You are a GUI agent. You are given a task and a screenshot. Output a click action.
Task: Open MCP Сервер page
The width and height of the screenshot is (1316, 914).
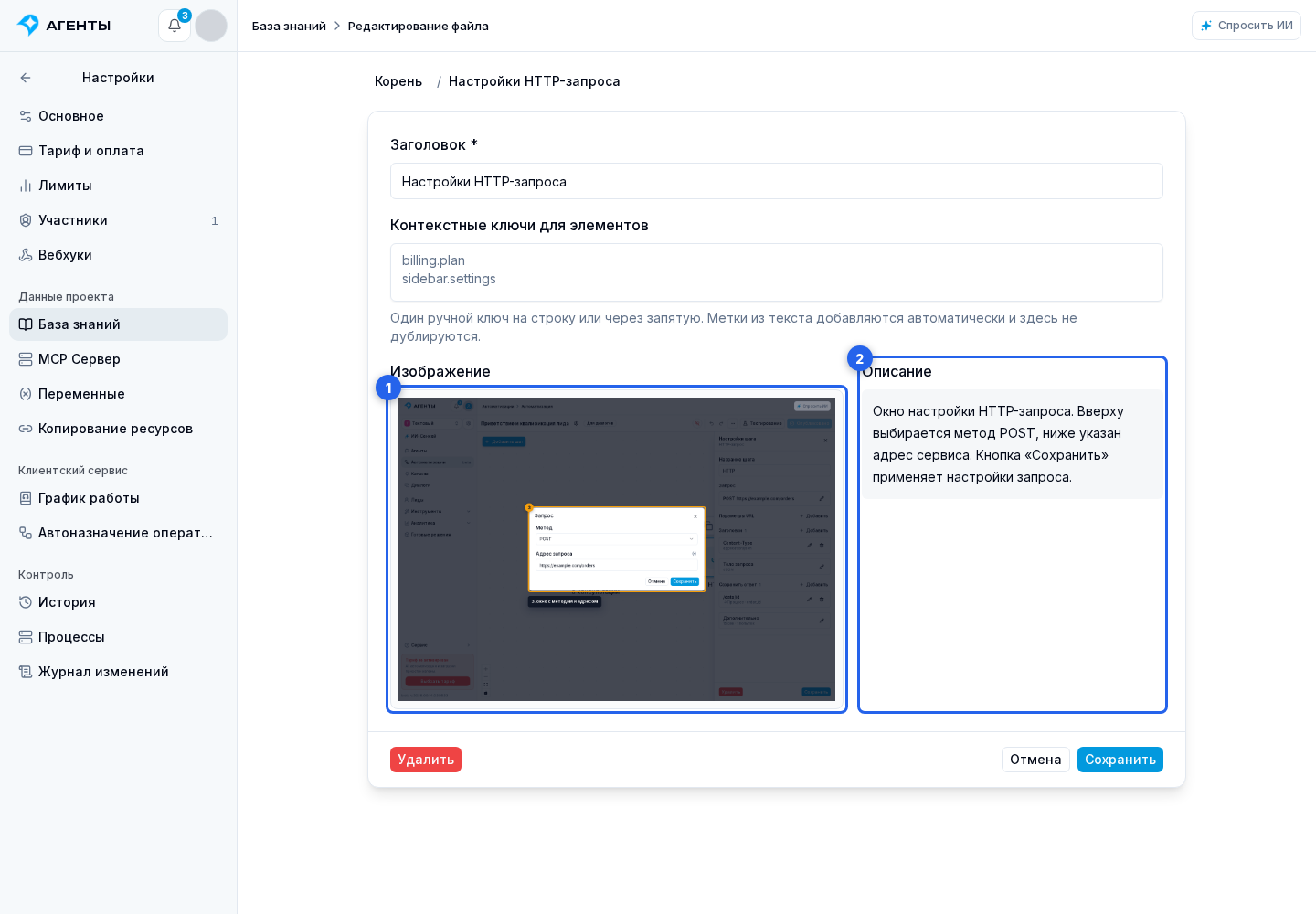click(118, 359)
